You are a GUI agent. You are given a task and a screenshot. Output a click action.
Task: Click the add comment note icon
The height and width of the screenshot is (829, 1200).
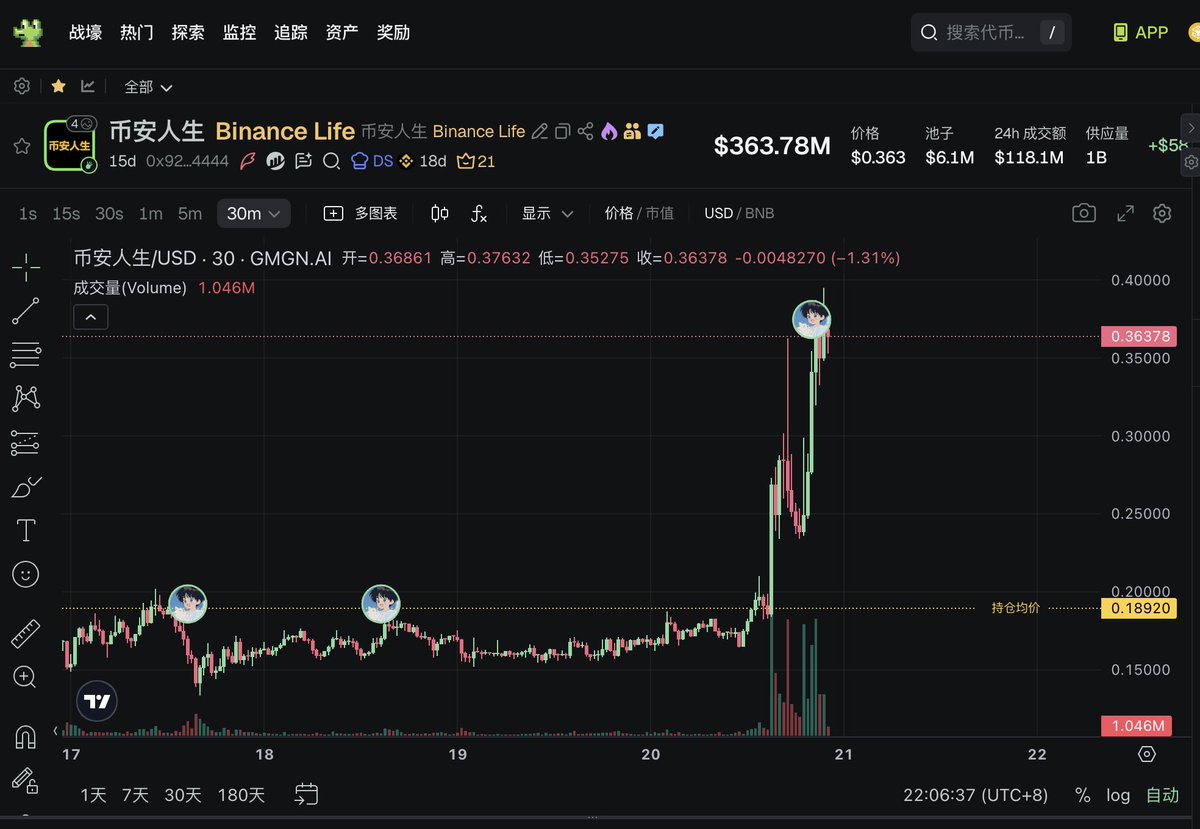click(304, 161)
